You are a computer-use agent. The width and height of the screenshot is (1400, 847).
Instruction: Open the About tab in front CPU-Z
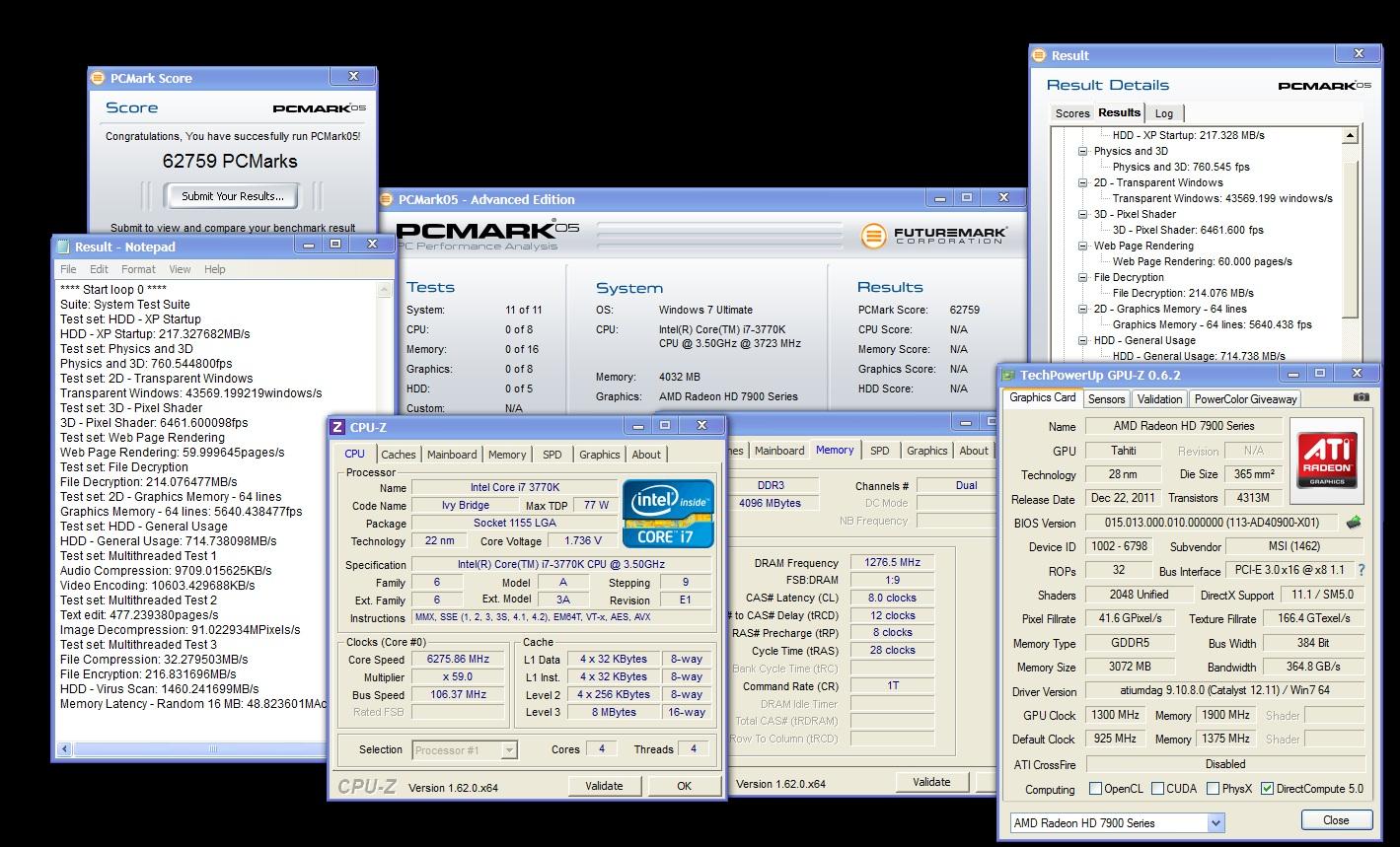(x=646, y=455)
